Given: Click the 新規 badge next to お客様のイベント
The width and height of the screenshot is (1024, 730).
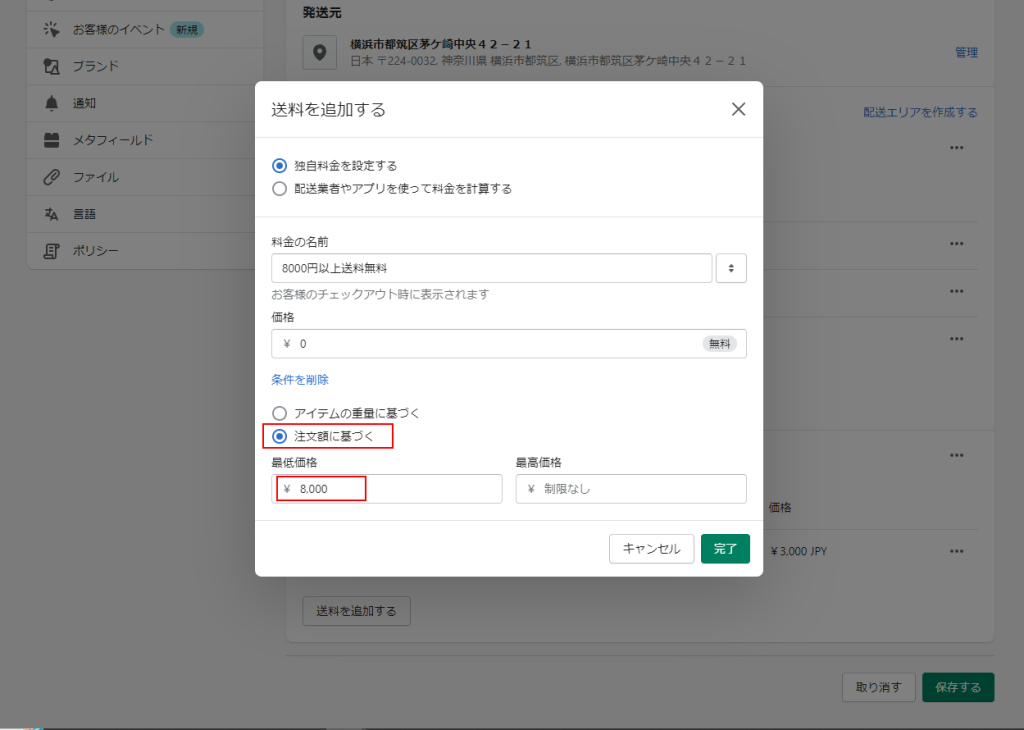Looking at the screenshot, I should (x=187, y=29).
